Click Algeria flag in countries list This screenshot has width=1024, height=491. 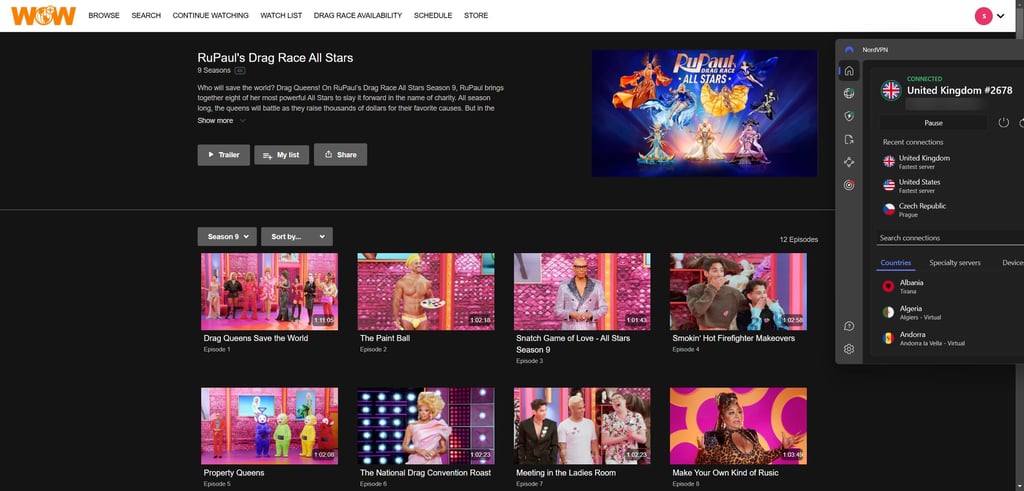coord(888,312)
